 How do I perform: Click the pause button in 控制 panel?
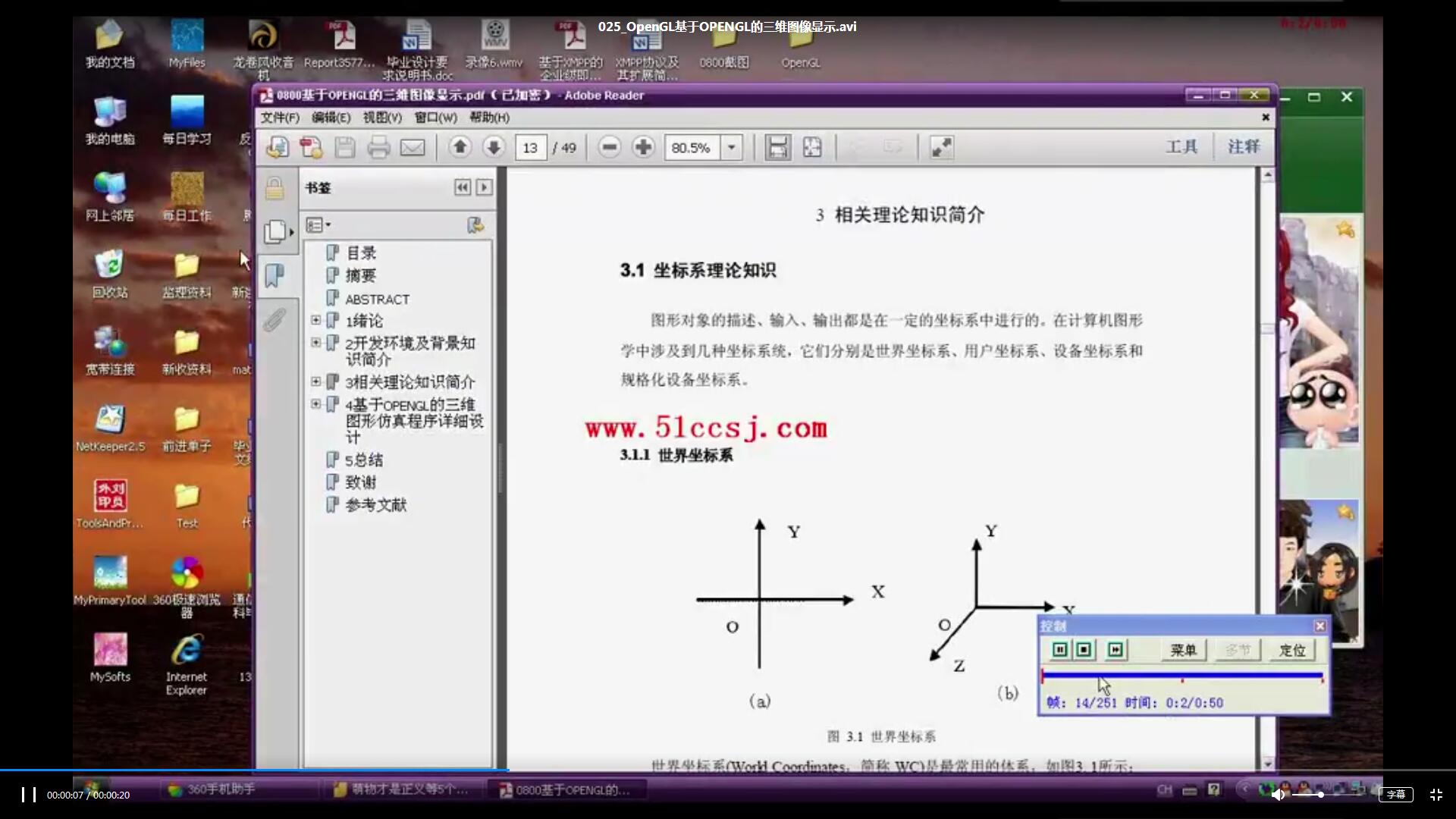tap(1060, 650)
